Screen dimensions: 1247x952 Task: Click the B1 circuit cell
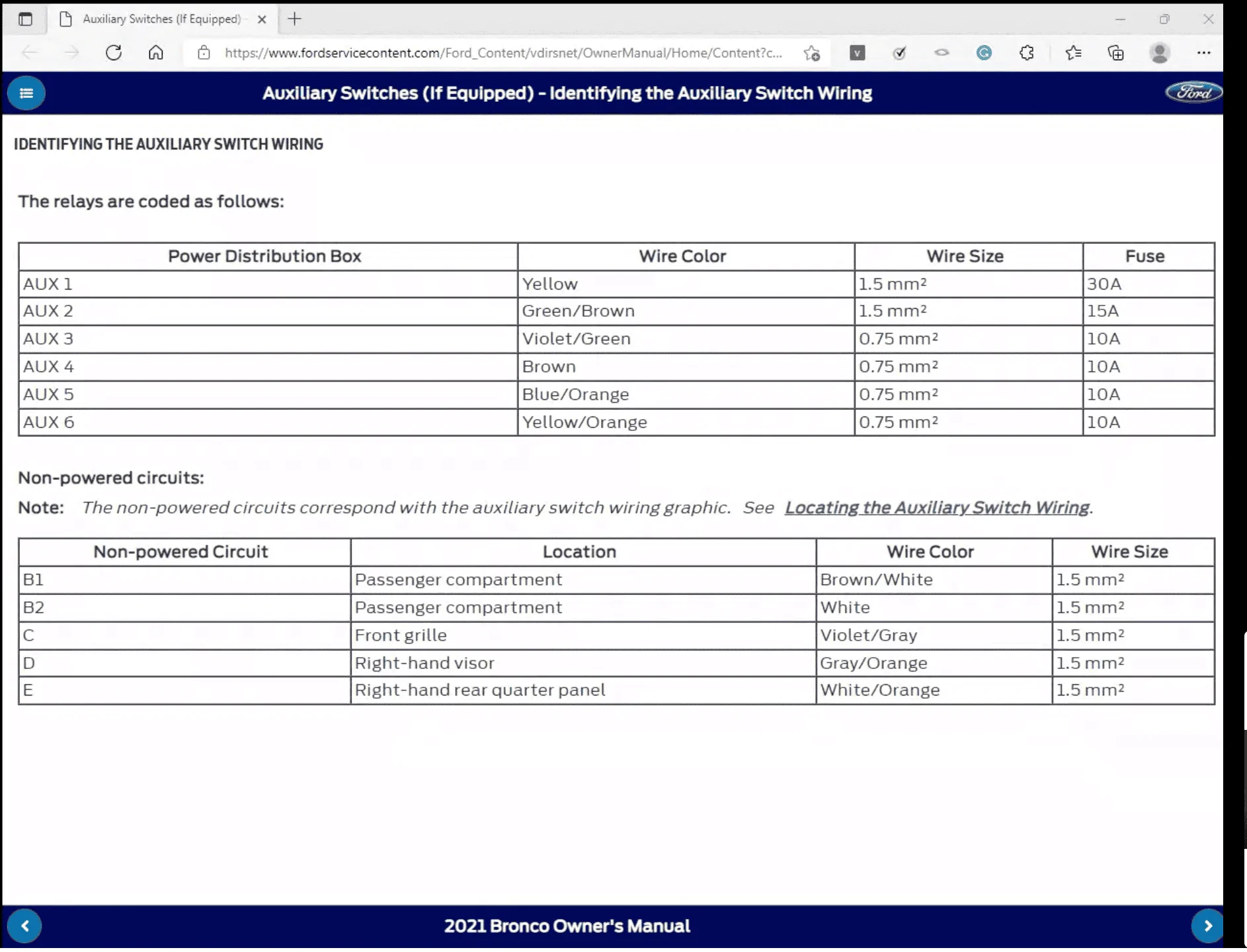click(184, 580)
